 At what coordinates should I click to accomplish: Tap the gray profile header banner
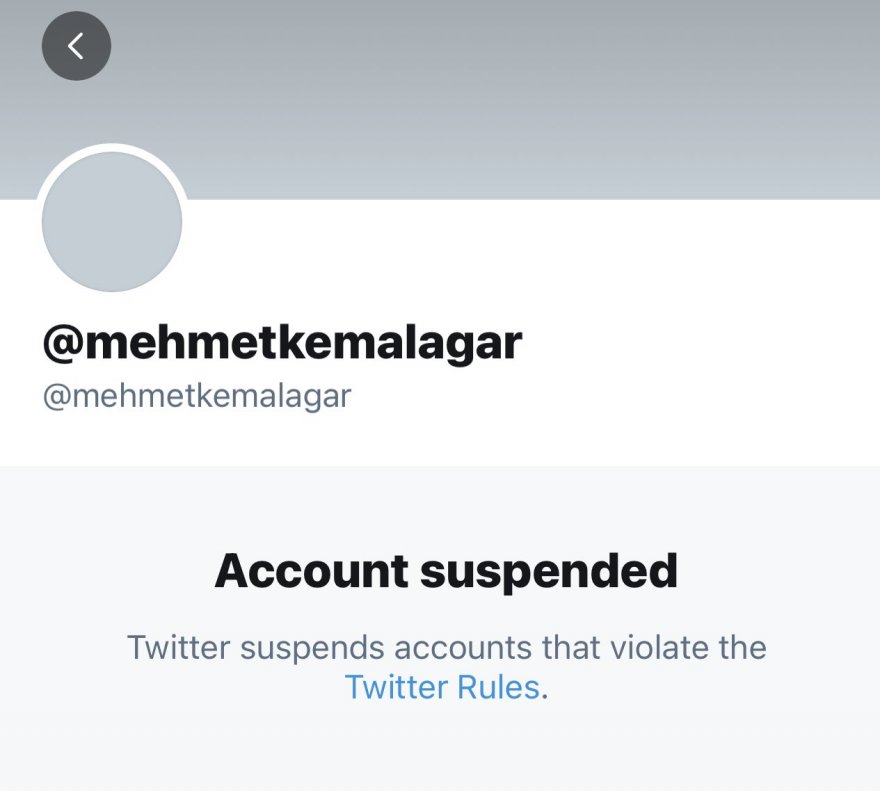(x=500, y=100)
